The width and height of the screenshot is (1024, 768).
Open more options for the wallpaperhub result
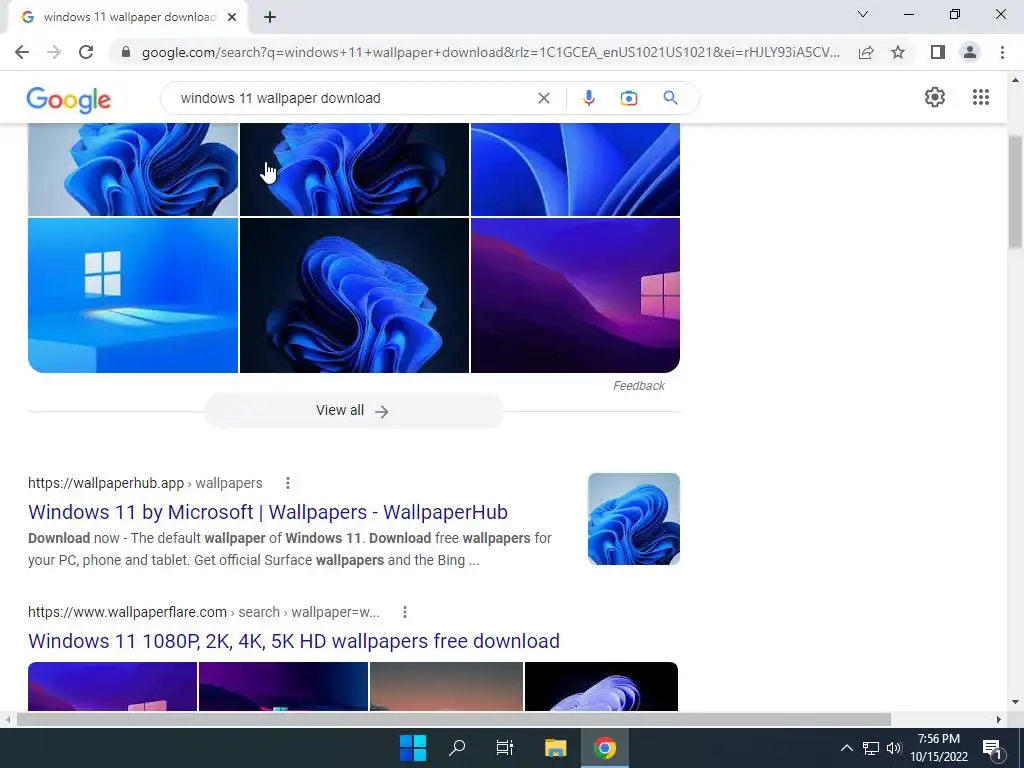tap(288, 483)
